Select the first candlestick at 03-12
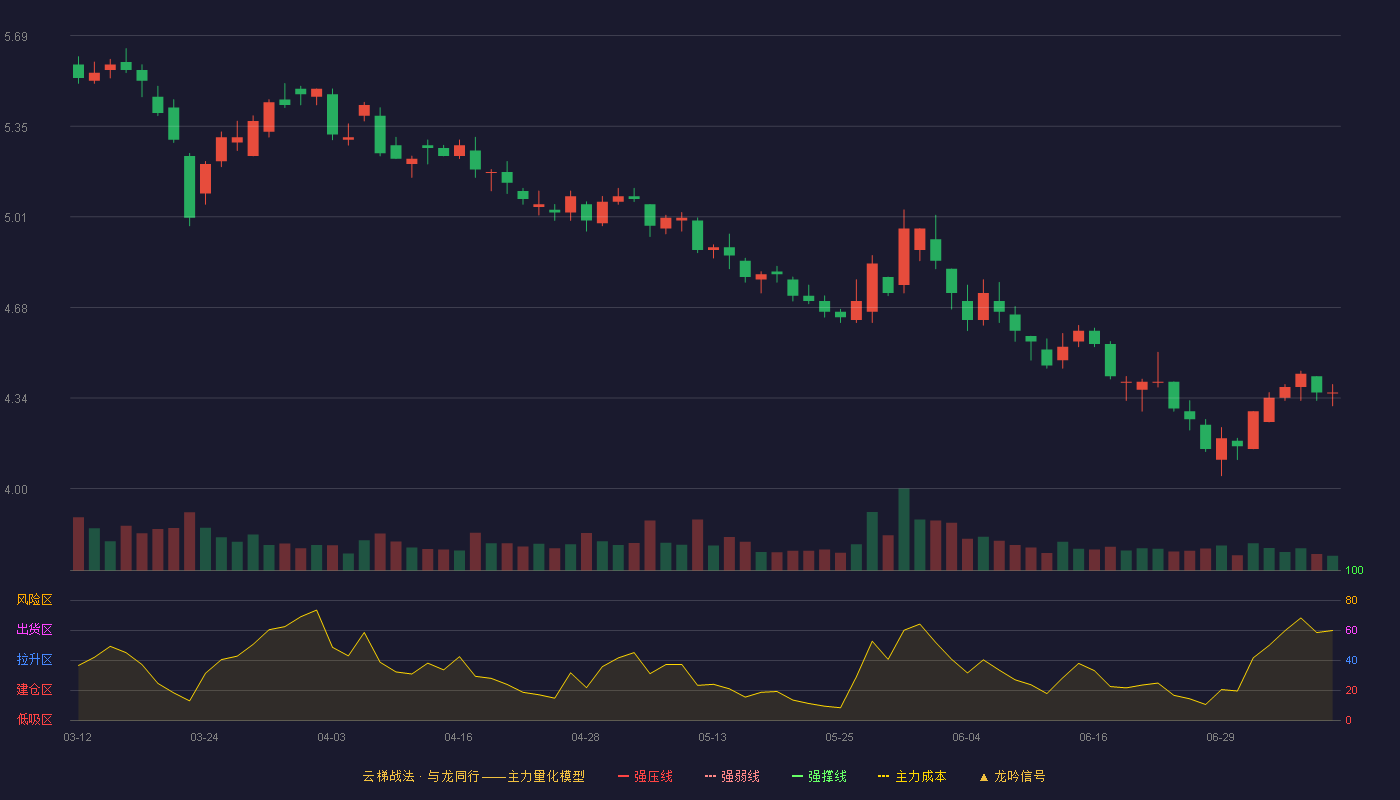Image resolution: width=1400 pixels, height=800 pixels. [x=78, y=70]
